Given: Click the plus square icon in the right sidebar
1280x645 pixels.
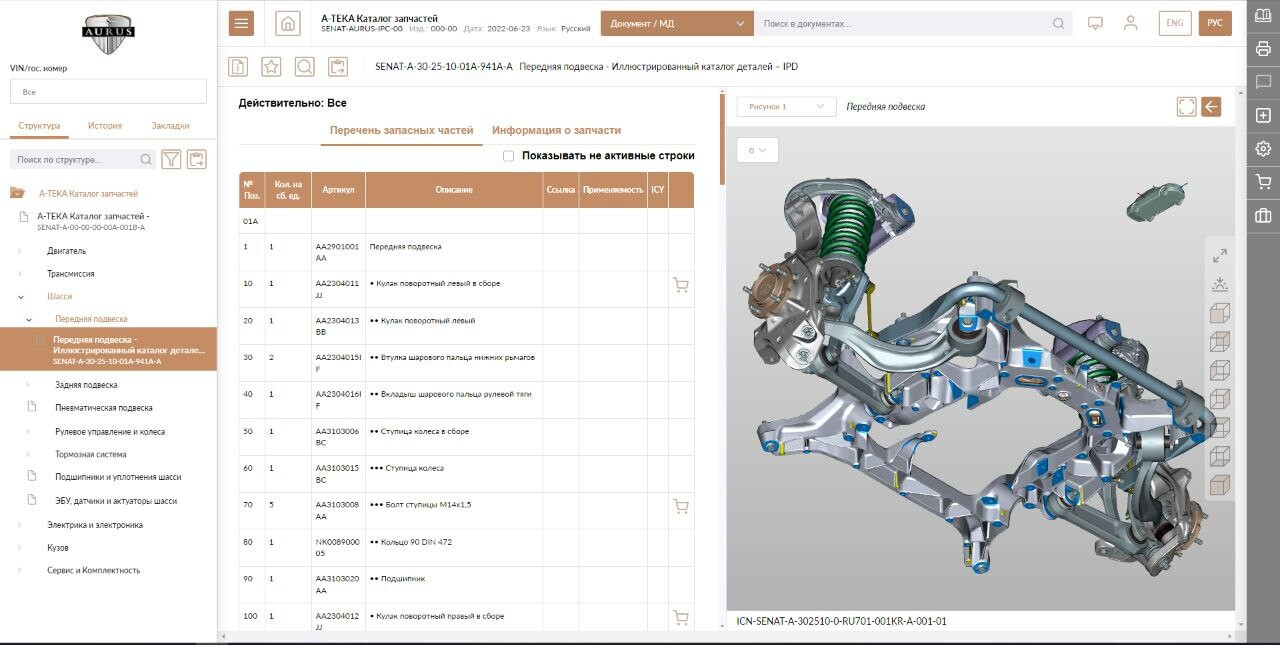Looking at the screenshot, I should point(1263,116).
